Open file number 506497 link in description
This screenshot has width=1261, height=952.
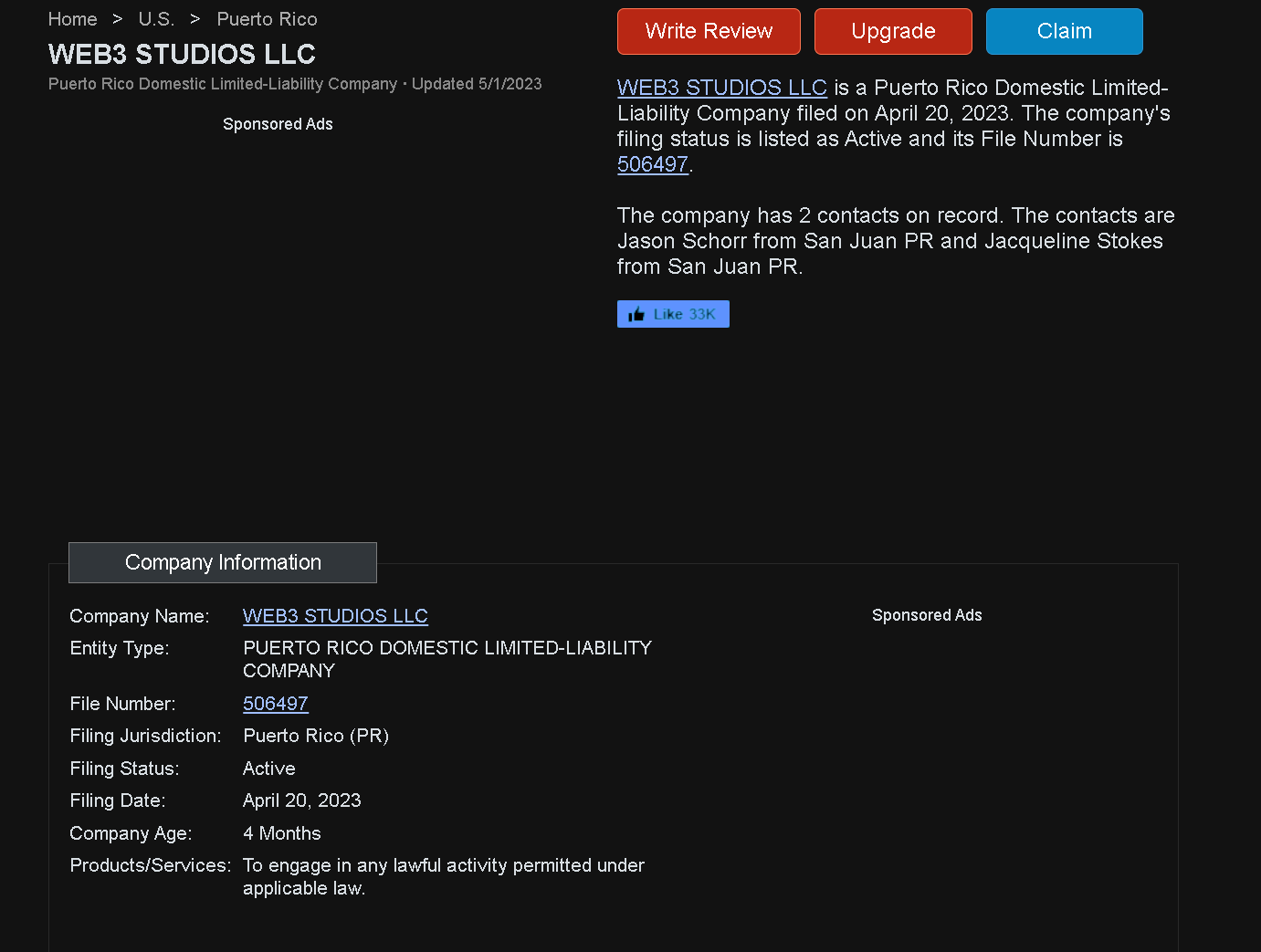coord(653,164)
